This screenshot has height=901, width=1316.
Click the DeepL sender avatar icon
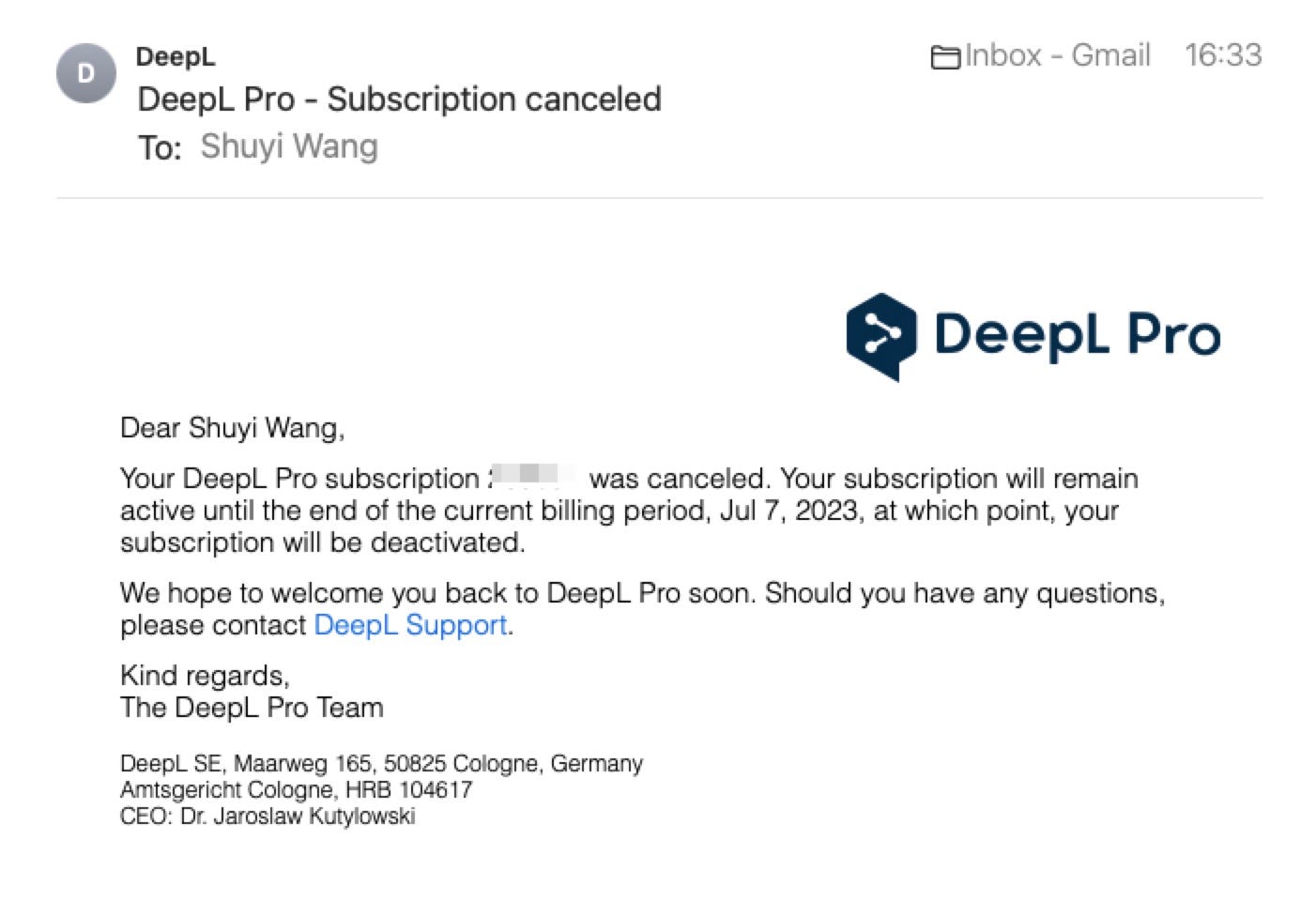coord(85,73)
